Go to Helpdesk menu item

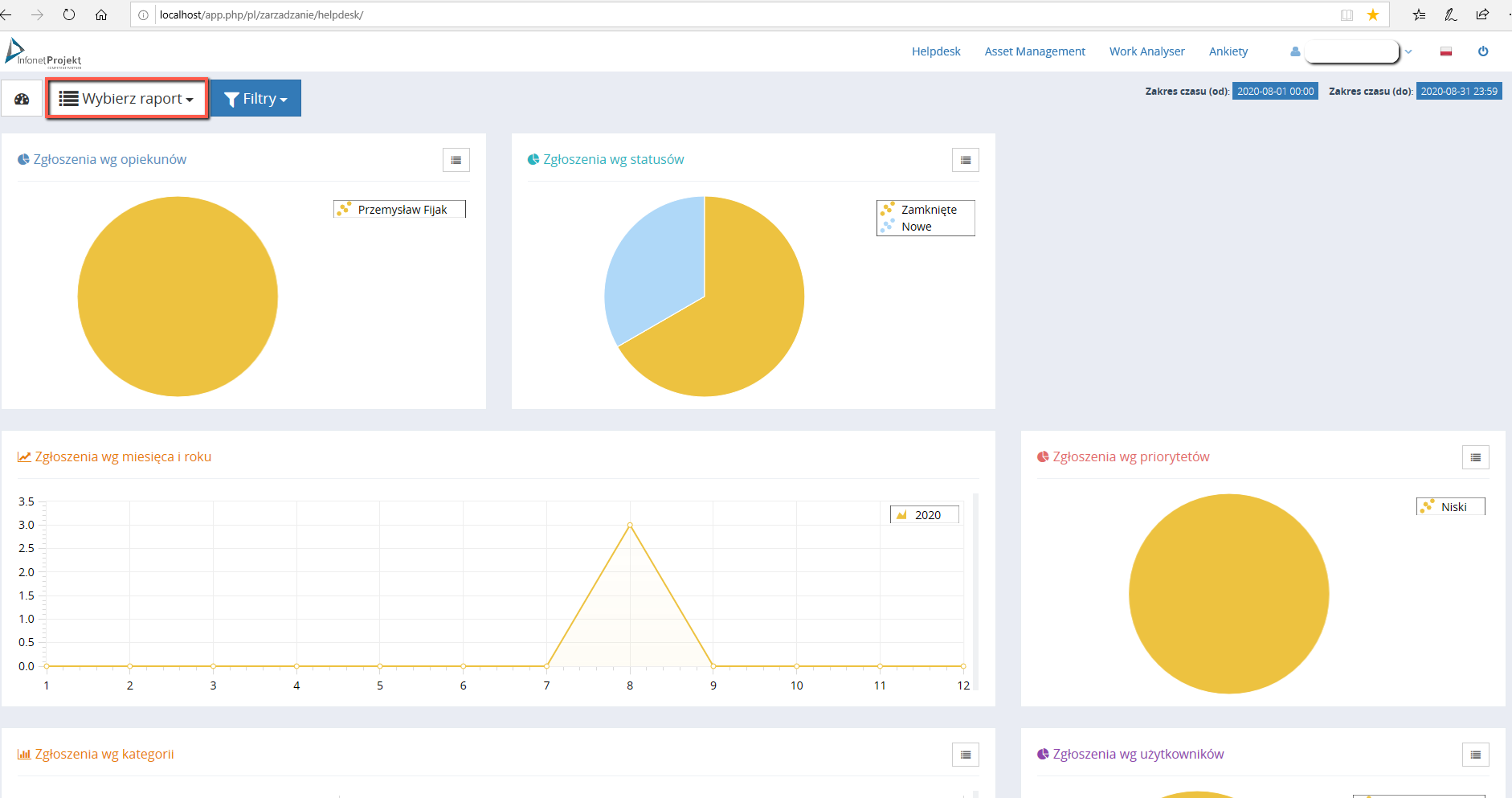pos(936,51)
